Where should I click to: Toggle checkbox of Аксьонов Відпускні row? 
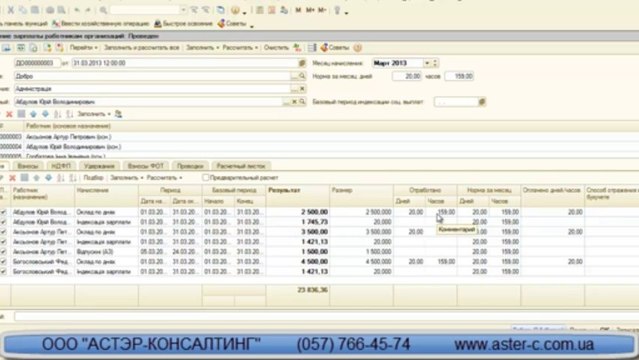(x=3, y=252)
